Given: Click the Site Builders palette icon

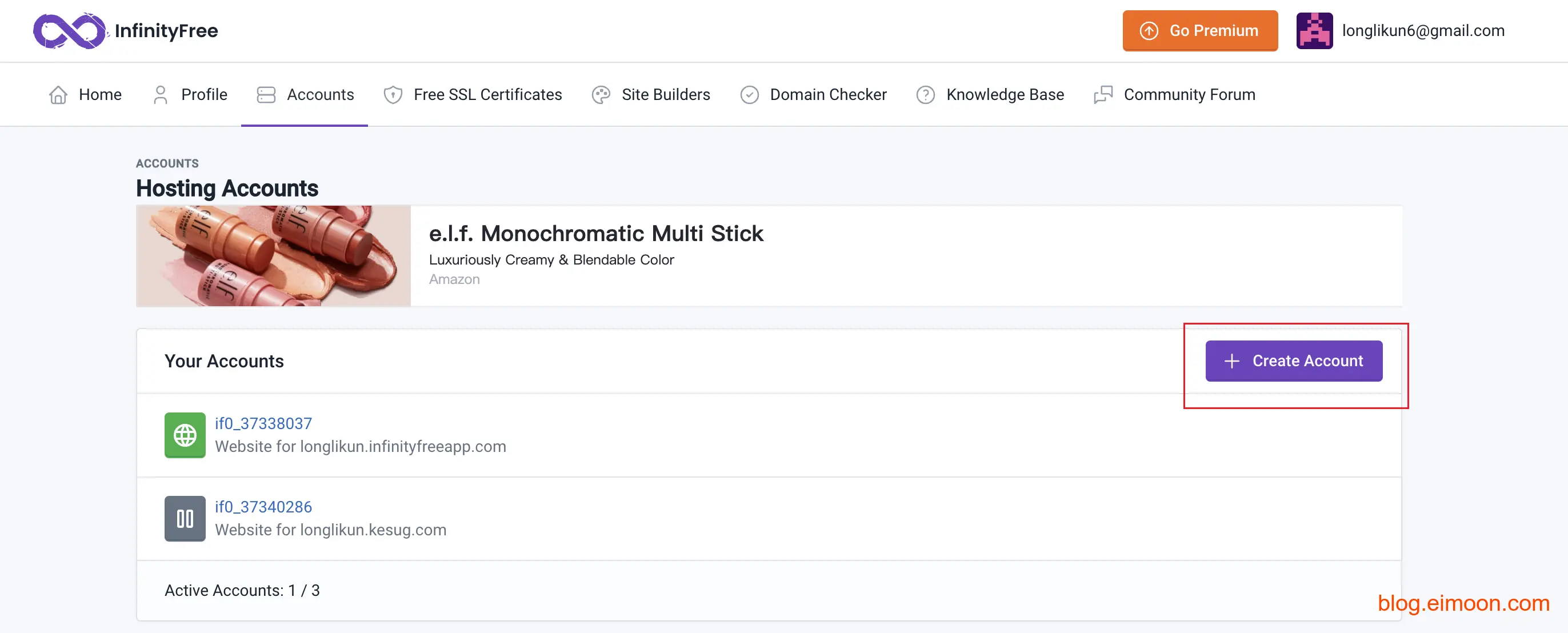Looking at the screenshot, I should (601, 95).
